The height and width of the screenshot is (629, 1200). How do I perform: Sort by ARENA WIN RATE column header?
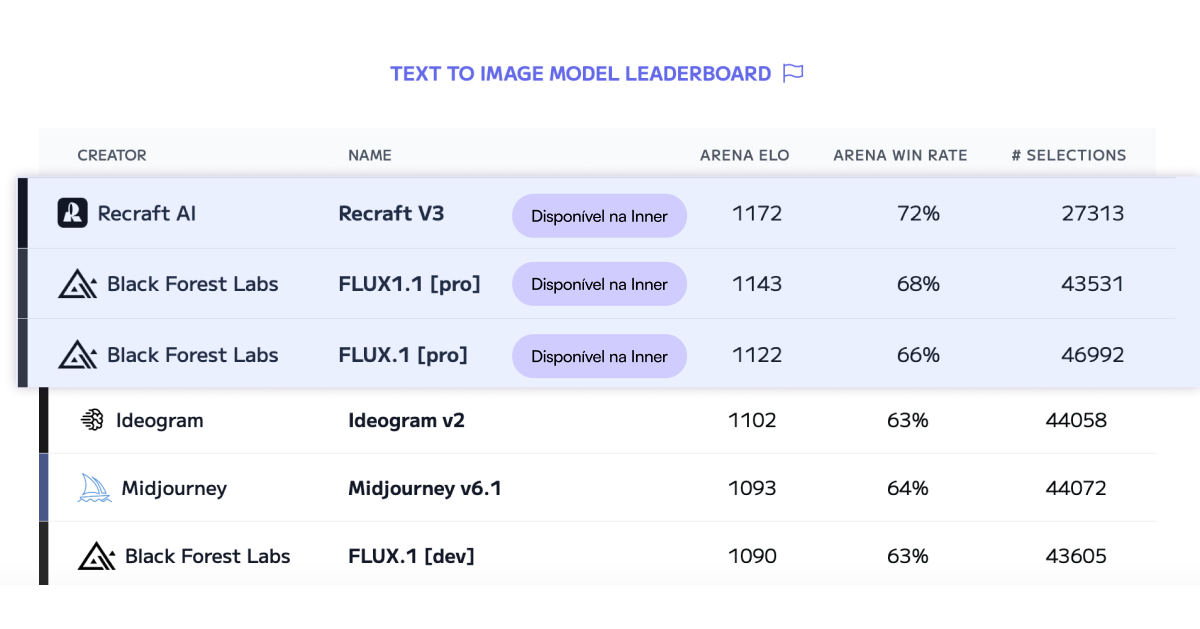[900, 155]
